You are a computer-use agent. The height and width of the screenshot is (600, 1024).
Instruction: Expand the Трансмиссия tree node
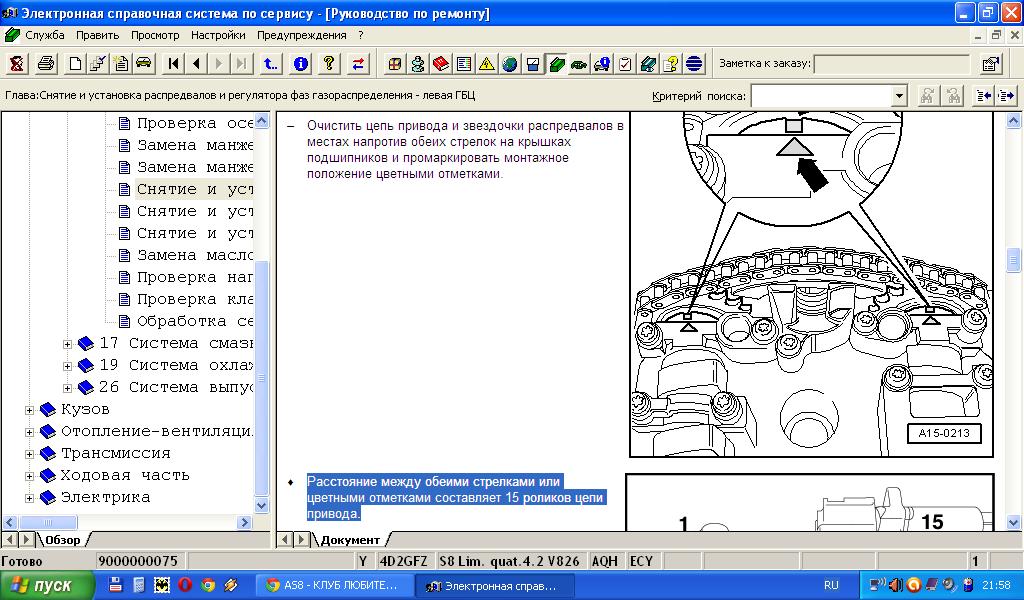(x=30, y=454)
